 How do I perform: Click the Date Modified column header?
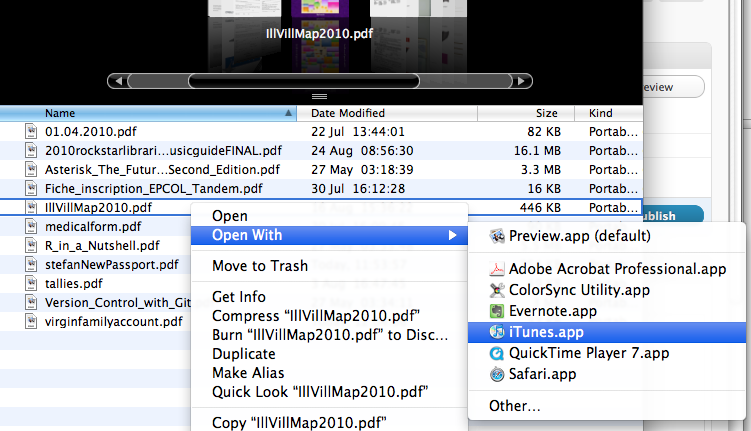pos(350,113)
